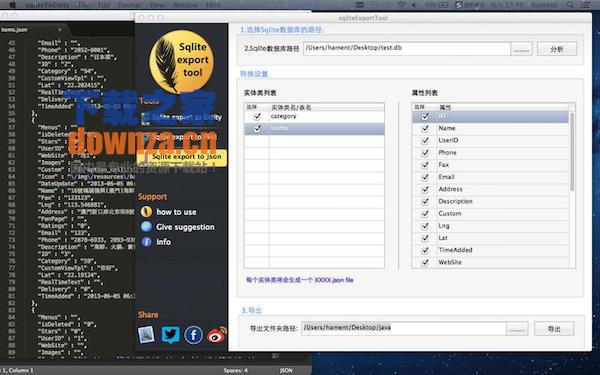Share via the Twitter icon
This screenshot has height=375, width=600.
click(170, 334)
